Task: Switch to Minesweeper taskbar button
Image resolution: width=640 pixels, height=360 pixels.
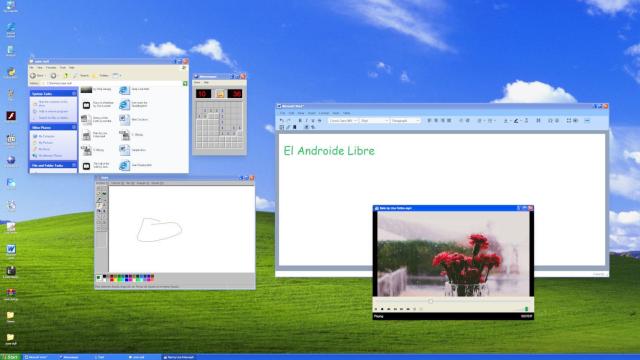Action: click(x=74, y=357)
